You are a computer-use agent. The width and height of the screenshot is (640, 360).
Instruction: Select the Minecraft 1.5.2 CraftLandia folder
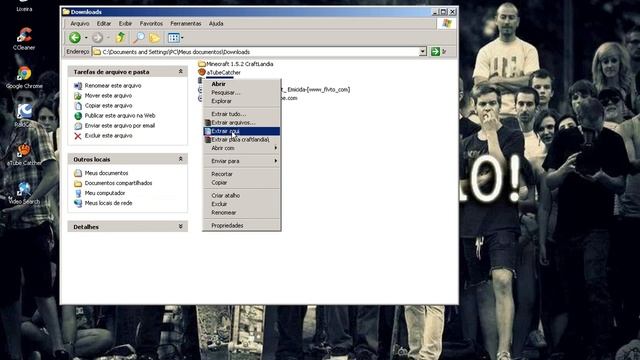click(x=236, y=64)
